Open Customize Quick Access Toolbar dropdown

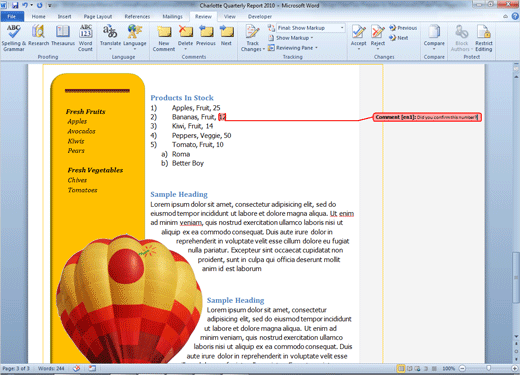[49, 5]
